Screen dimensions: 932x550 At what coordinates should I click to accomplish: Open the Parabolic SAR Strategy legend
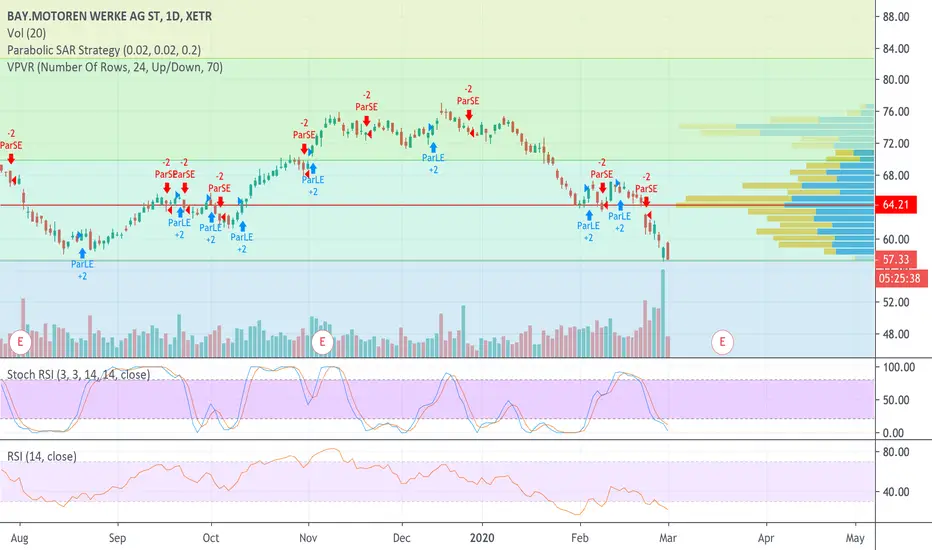(x=104, y=50)
